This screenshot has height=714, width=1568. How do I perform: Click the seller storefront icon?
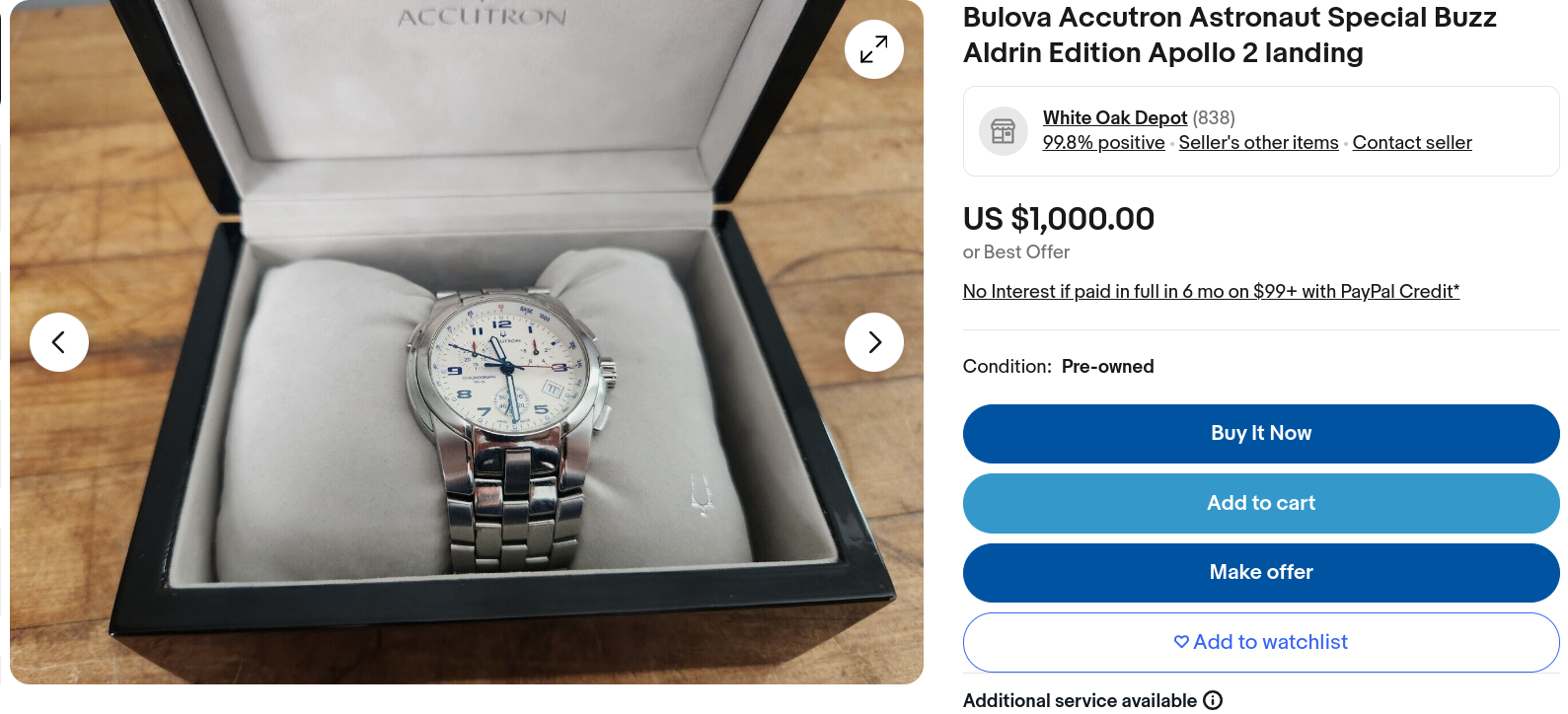(1003, 131)
